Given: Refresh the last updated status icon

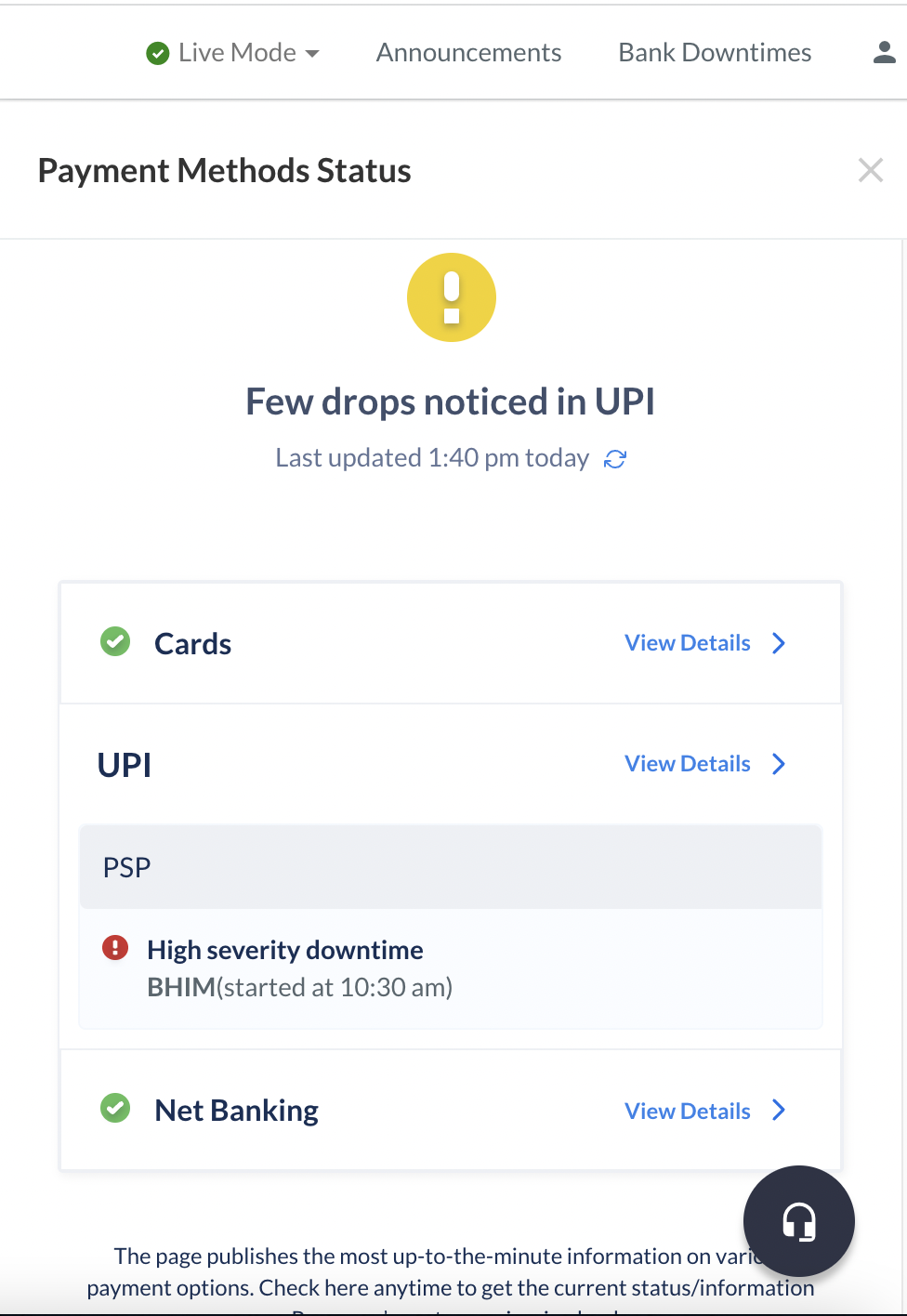Looking at the screenshot, I should click(615, 459).
